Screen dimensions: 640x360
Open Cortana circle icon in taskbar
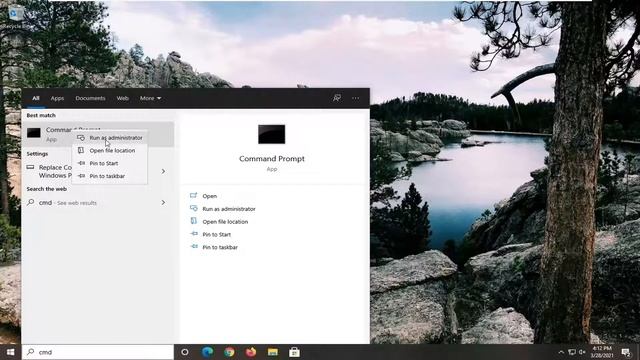184,352
